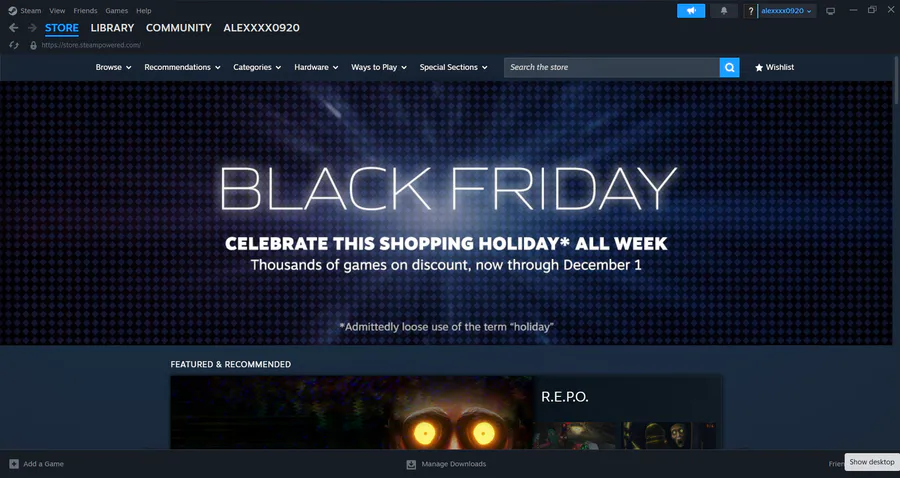The width and height of the screenshot is (900, 478).
Task: Open Wishlist with the star icon
Action: pyautogui.click(x=774, y=67)
